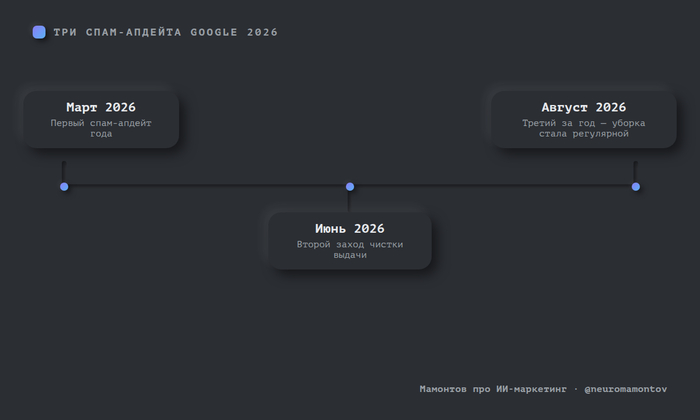The height and width of the screenshot is (420, 700).
Task: Click Первый спам-апдейт года description
Action: [x=101, y=128]
